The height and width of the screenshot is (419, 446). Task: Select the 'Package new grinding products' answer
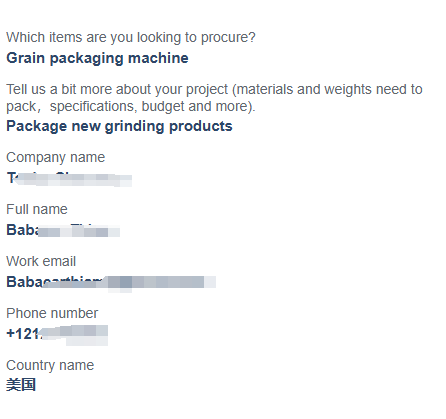[x=119, y=126]
